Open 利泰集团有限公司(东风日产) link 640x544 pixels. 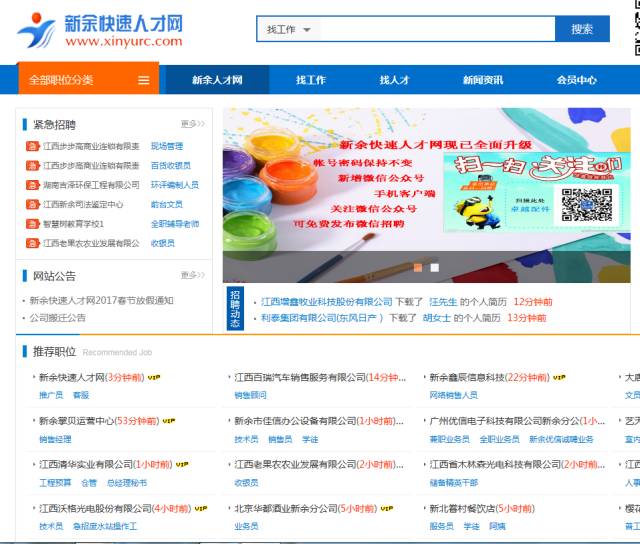322,318
